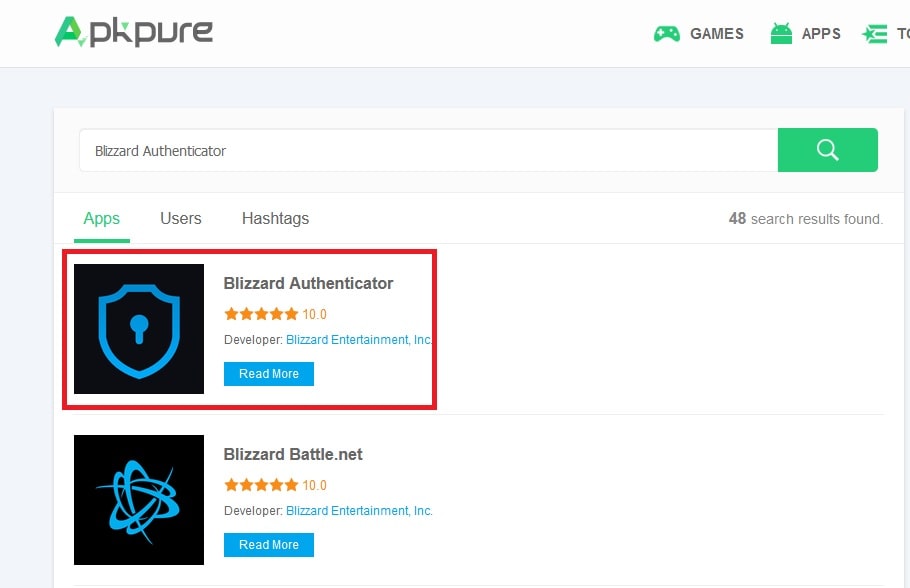Screen dimensions: 910x588
Task: Click the Blizzard Authenticator star rating
Action: 261,314
